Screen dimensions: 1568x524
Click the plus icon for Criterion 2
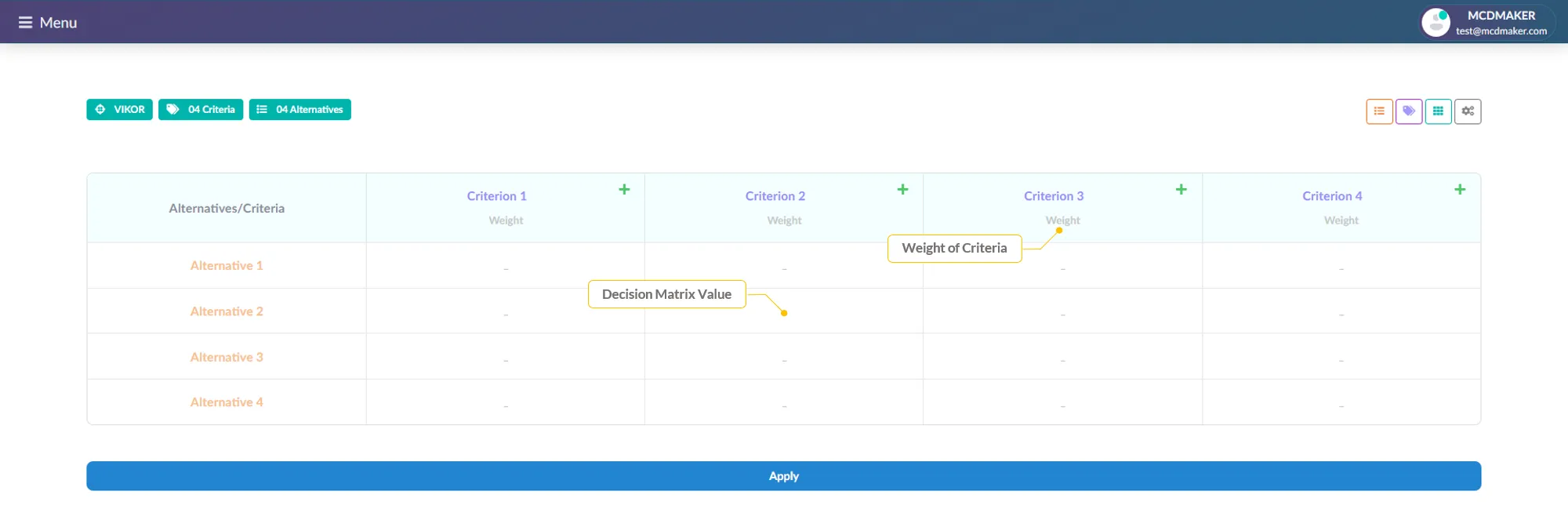(902, 189)
